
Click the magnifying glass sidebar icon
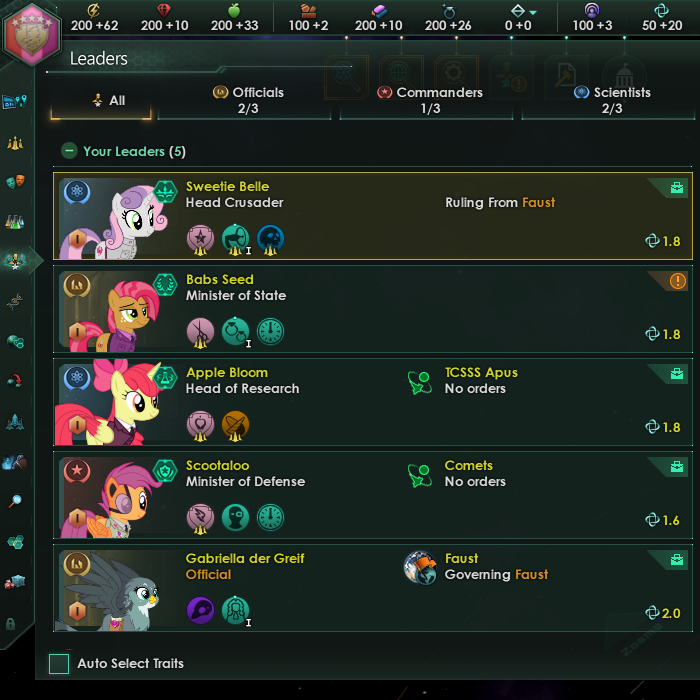coord(15,501)
